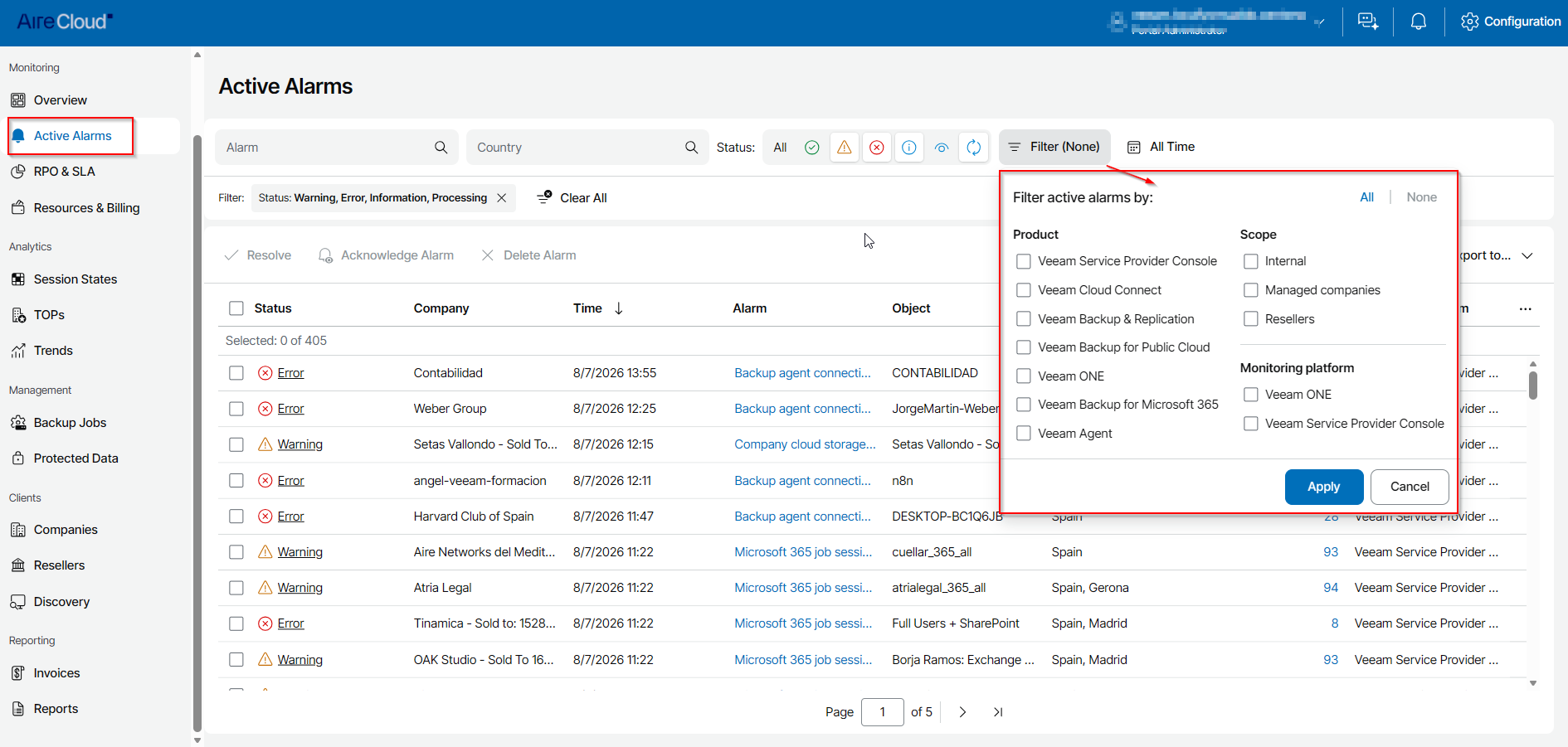Screen dimensions: 1568x747
Task: Check Veeam Backup & Replication filter
Action: point(1024,319)
